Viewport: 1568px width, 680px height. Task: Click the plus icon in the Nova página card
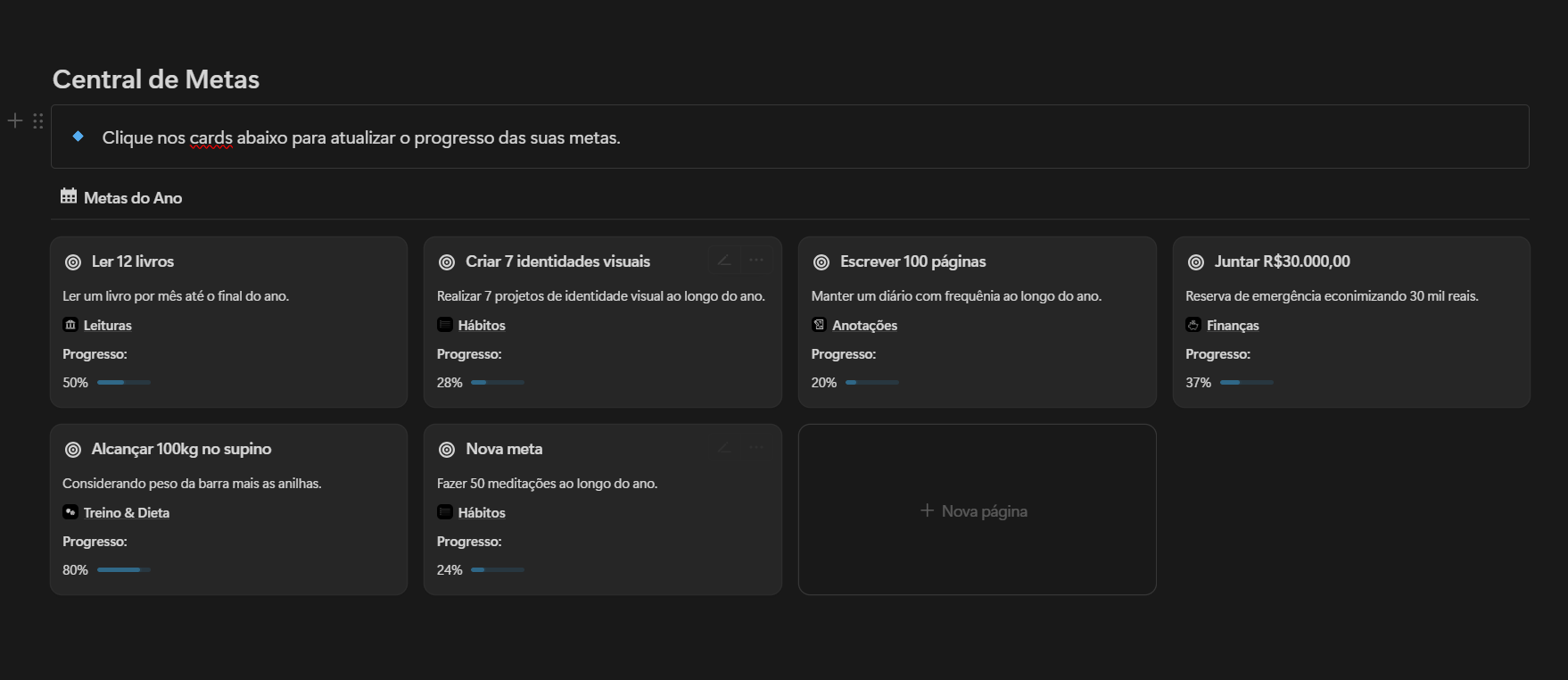click(927, 510)
